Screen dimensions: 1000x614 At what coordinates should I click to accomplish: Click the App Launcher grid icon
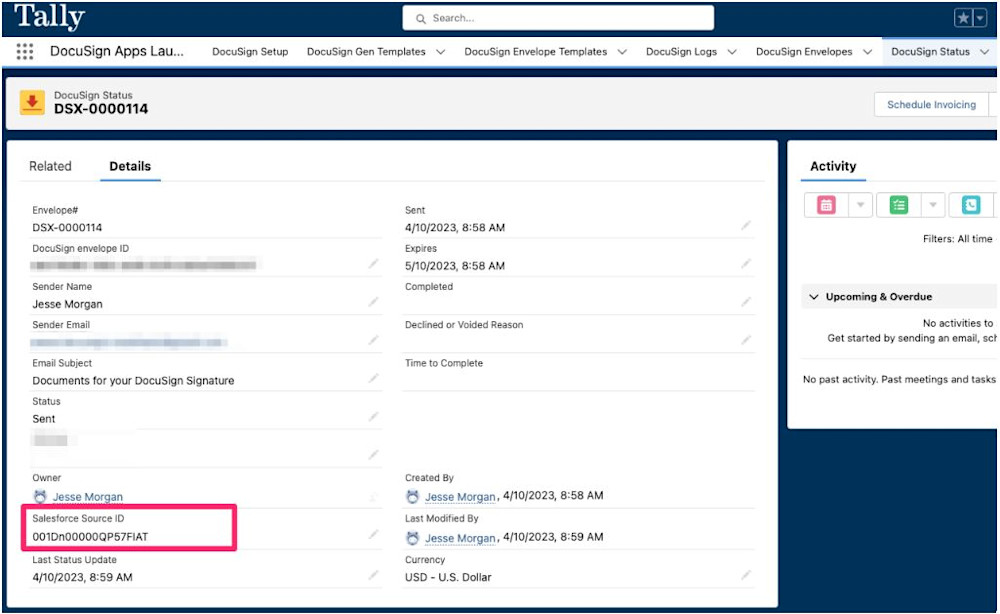tap(25, 51)
